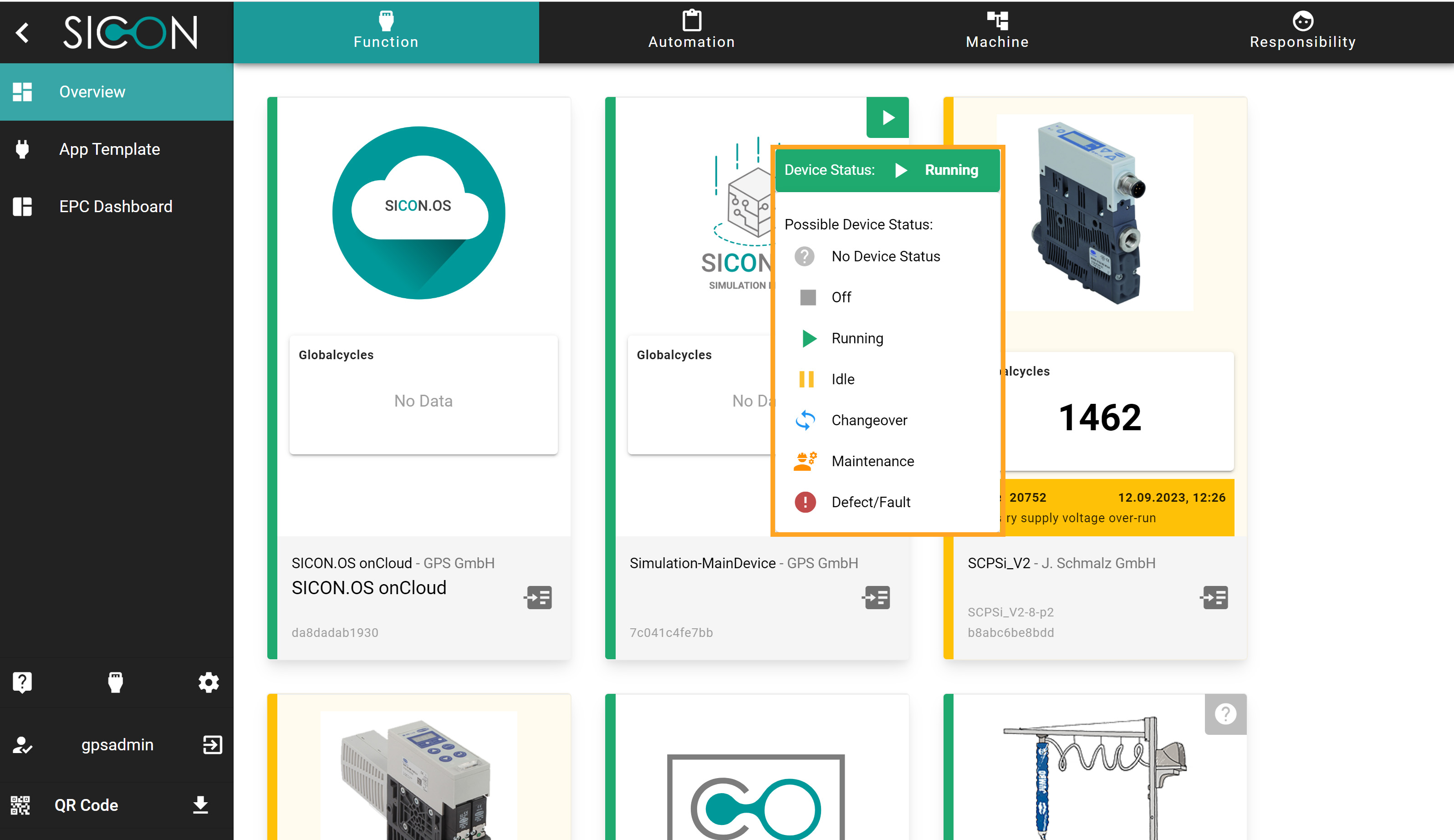Click the unknown status question badge on crane card
The width and height of the screenshot is (1454, 840).
point(1225,714)
